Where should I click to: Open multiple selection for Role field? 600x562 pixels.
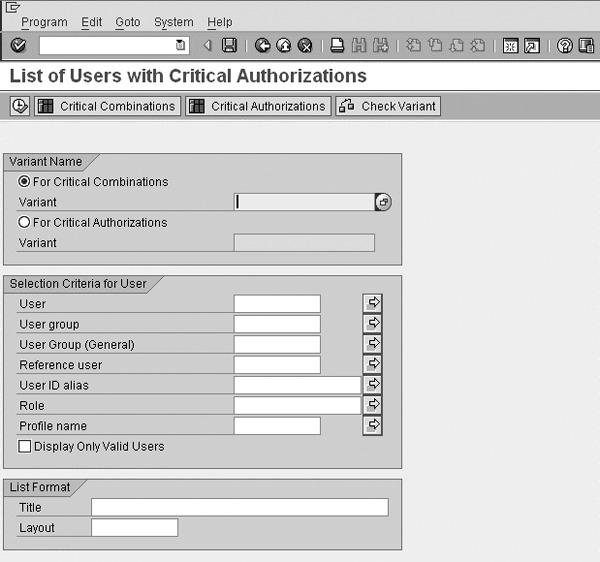[x=373, y=405]
